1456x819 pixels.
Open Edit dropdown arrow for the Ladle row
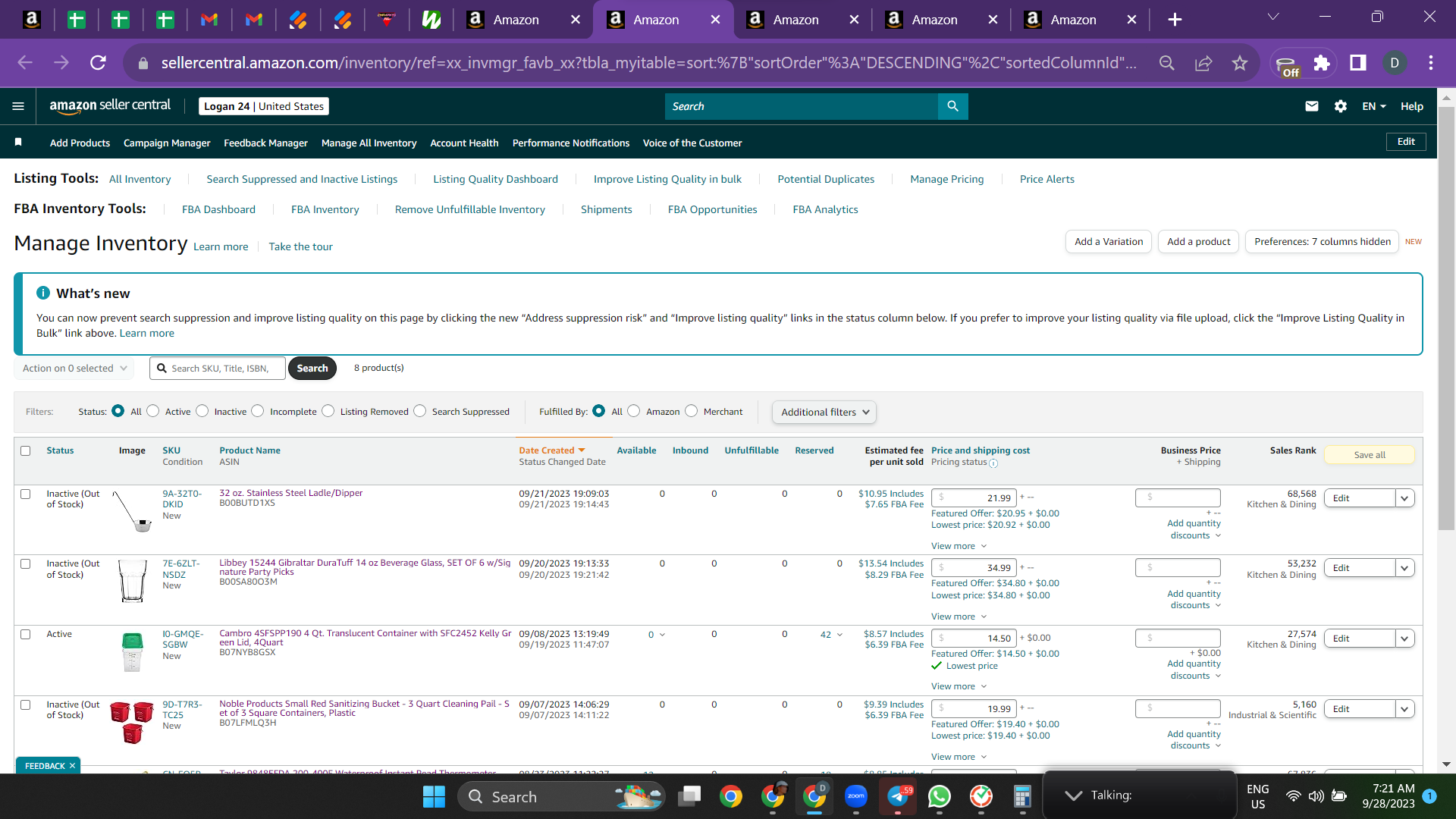tap(1404, 498)
